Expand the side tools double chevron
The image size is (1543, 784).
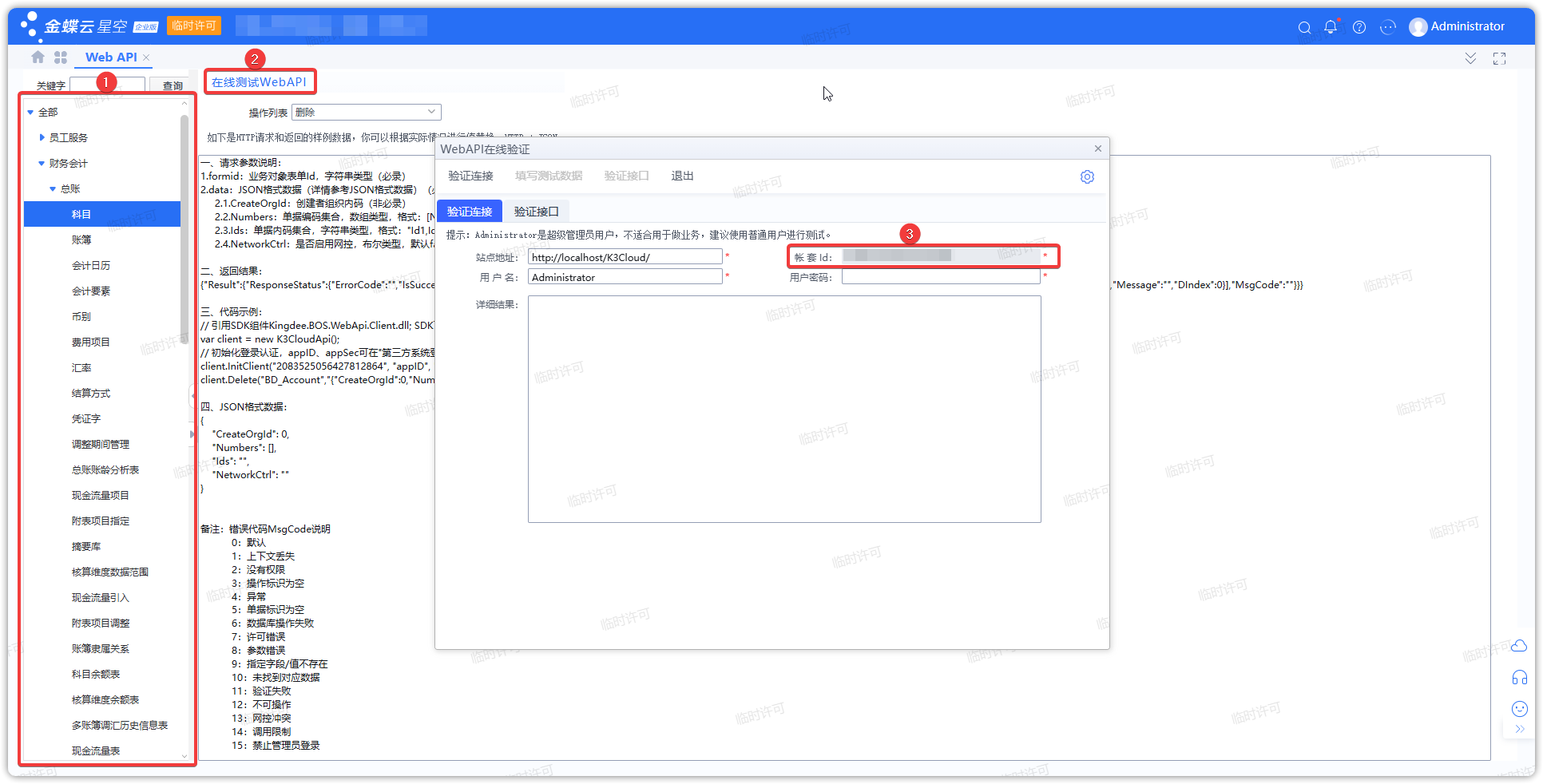point(1519,729)
